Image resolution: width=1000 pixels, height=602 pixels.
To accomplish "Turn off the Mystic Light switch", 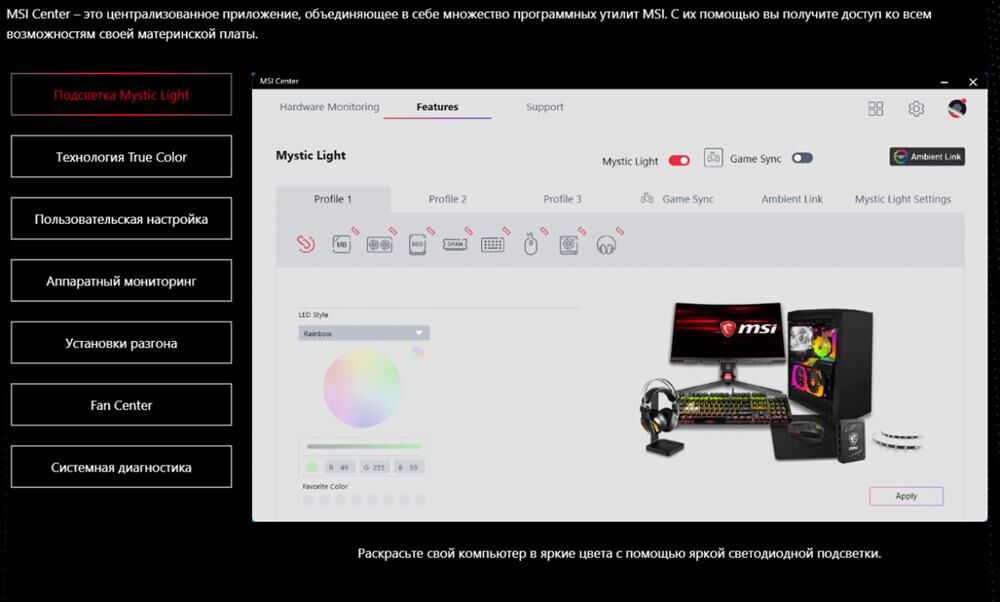I will [679, 160].
